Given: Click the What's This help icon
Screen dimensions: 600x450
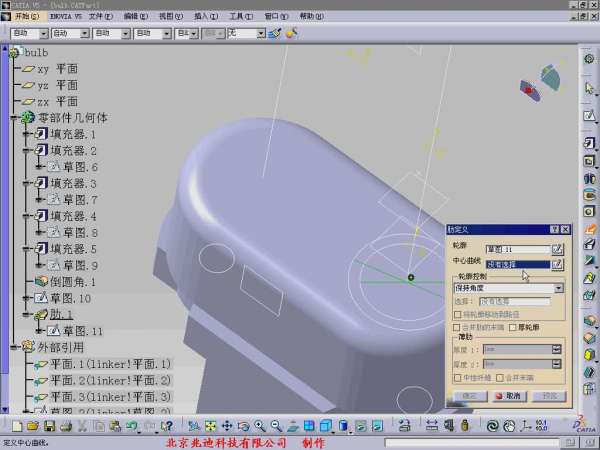Looking at the screenshot, I should (x=167, y=426).
